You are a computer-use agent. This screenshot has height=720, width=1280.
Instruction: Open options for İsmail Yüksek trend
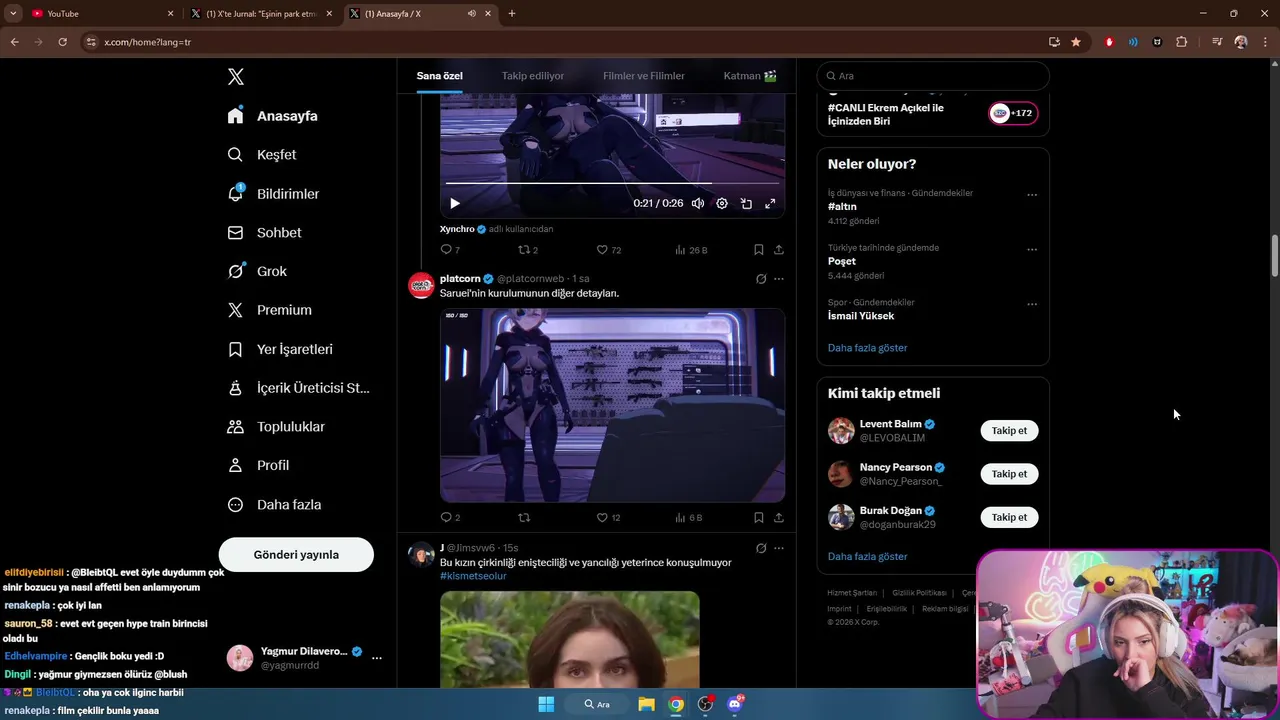pos(1032,304)
